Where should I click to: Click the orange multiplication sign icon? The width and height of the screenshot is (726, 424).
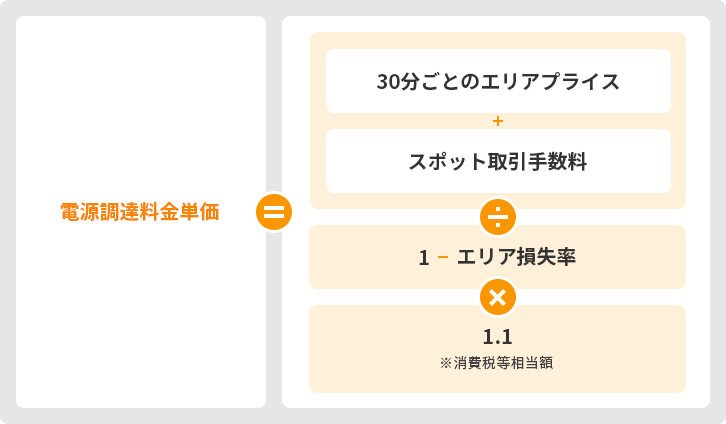coord(497,296)
